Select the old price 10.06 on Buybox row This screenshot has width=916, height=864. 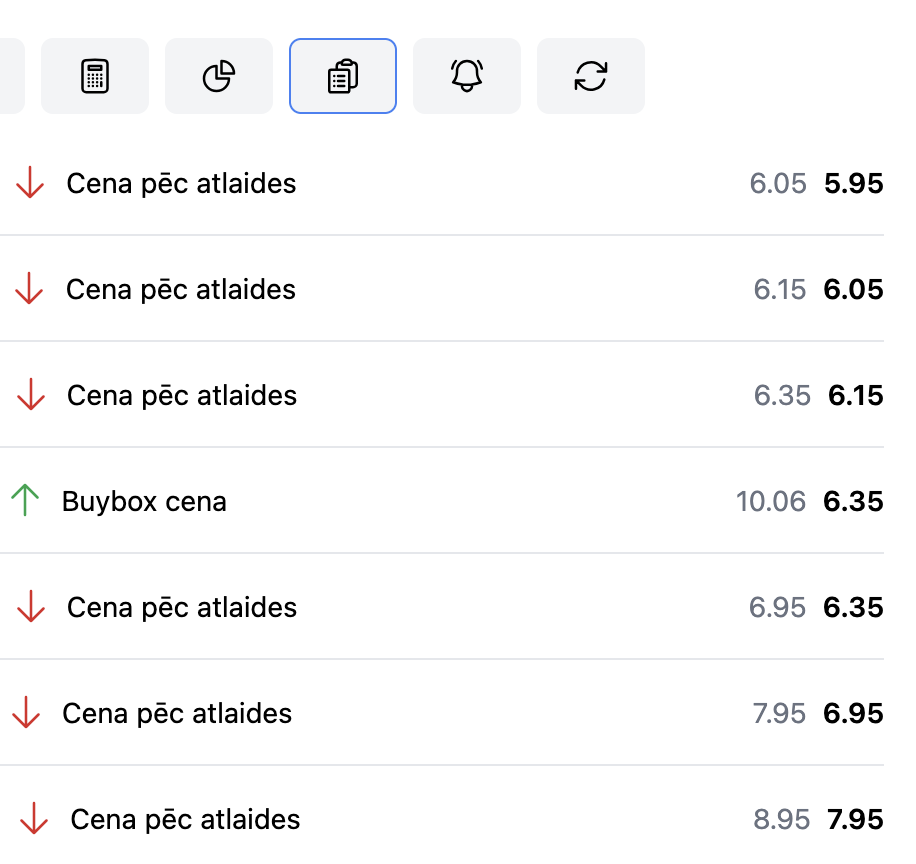772,501
